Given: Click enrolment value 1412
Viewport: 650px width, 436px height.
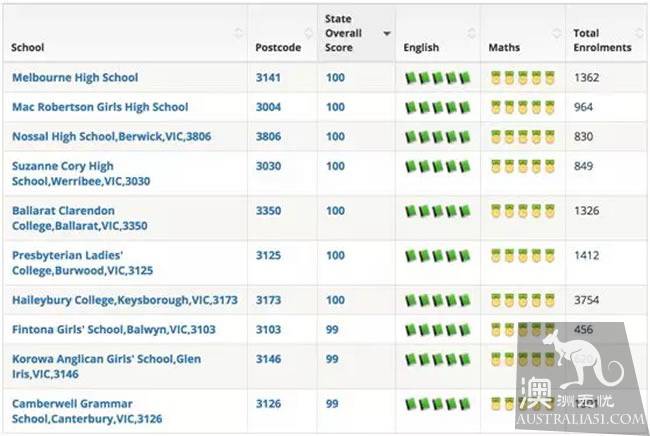Looking at the screenshot, I should coord(587,255).
